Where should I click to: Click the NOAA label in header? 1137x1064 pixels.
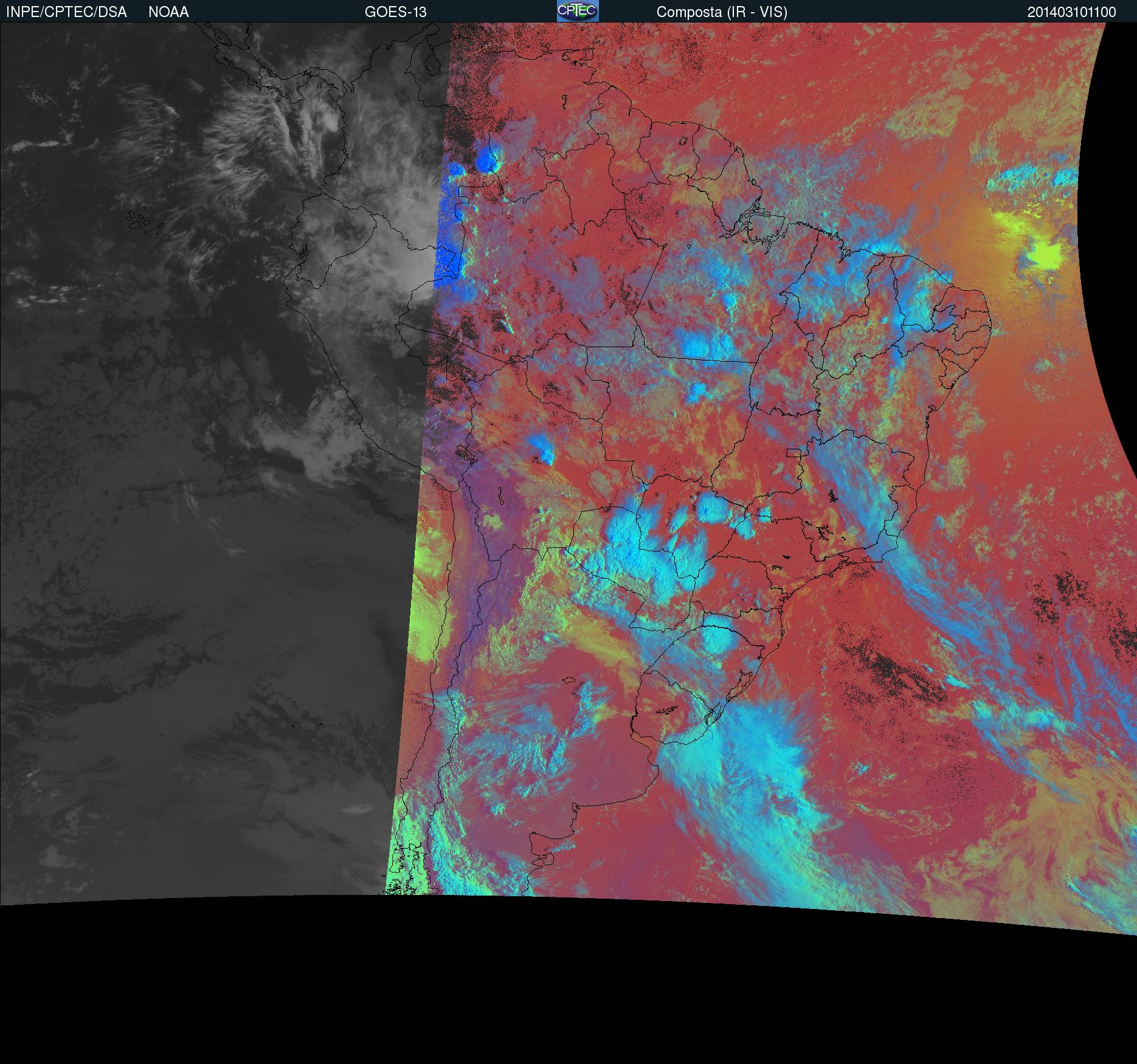pyautogui.click(x=168, y=12)
